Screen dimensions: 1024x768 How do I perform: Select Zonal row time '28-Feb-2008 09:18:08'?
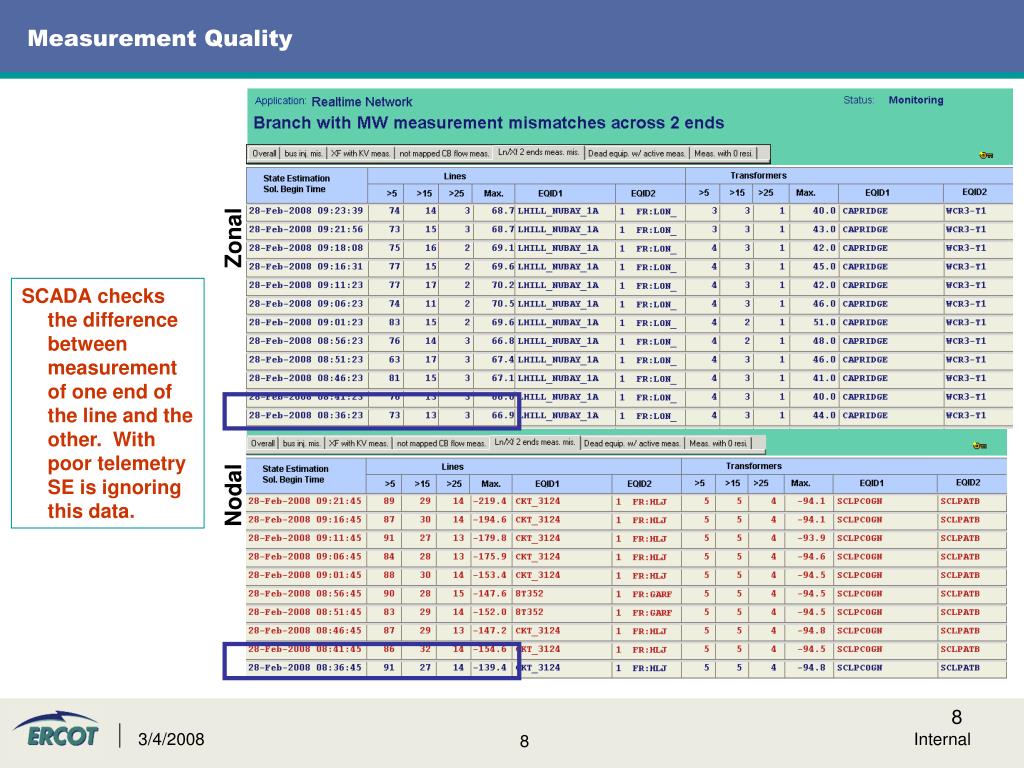click(306, 248)
